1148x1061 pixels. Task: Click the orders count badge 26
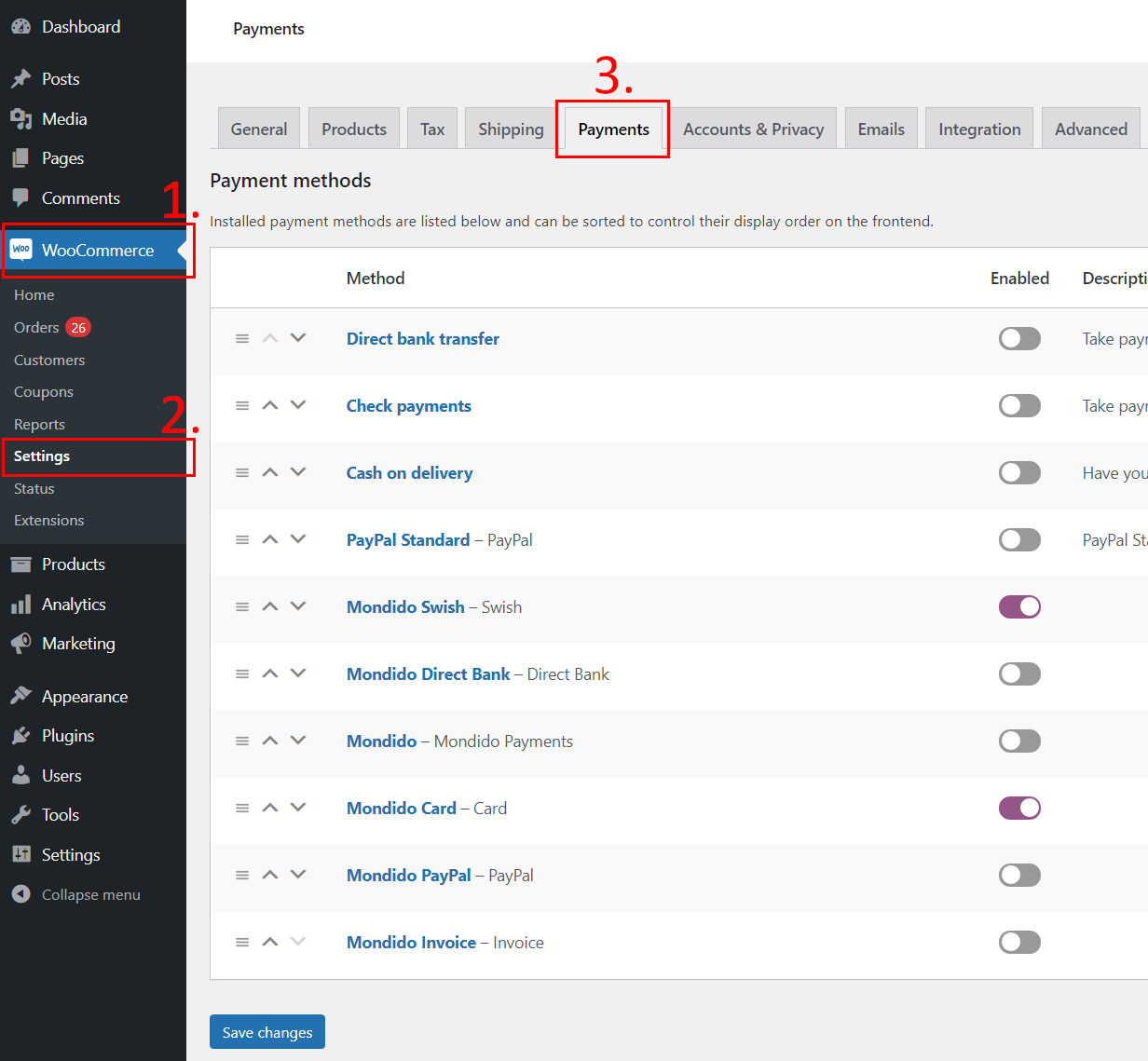click(78, 327)
